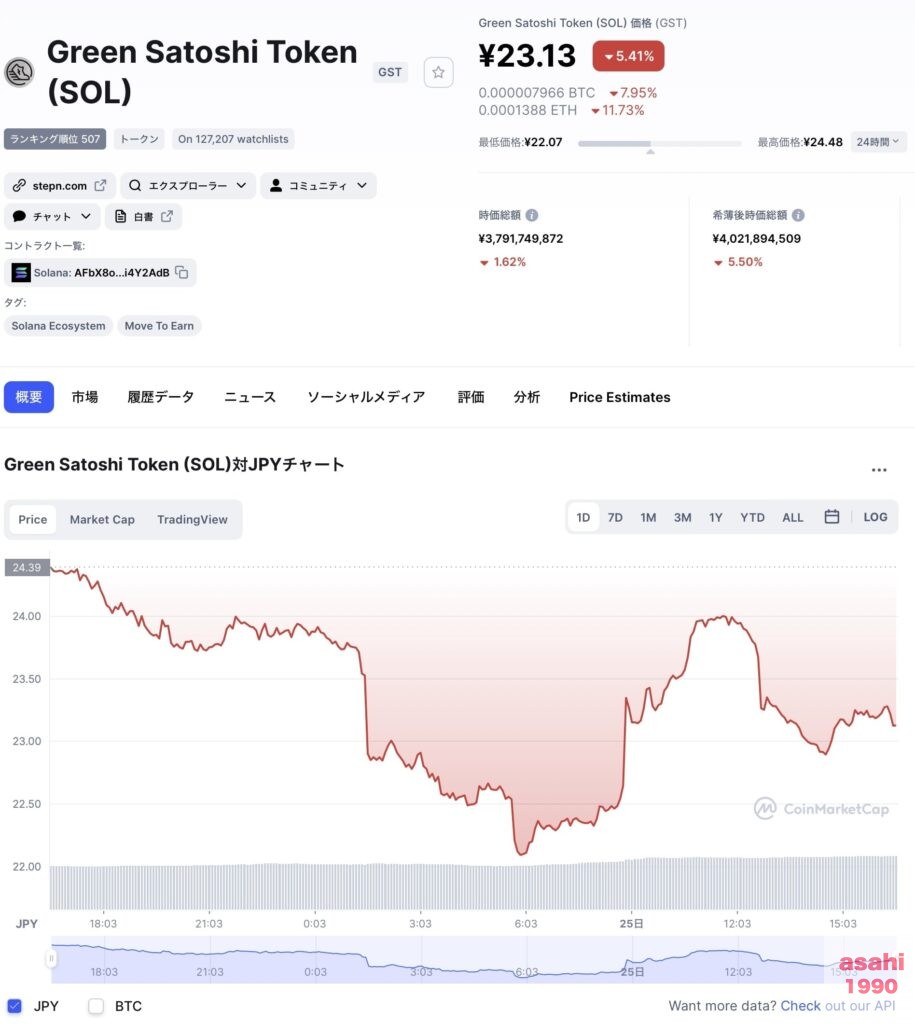Image resolution: width=915 pixels, height=1024 pixels.
Task: Show the TradingView chart
Action: 192,519
